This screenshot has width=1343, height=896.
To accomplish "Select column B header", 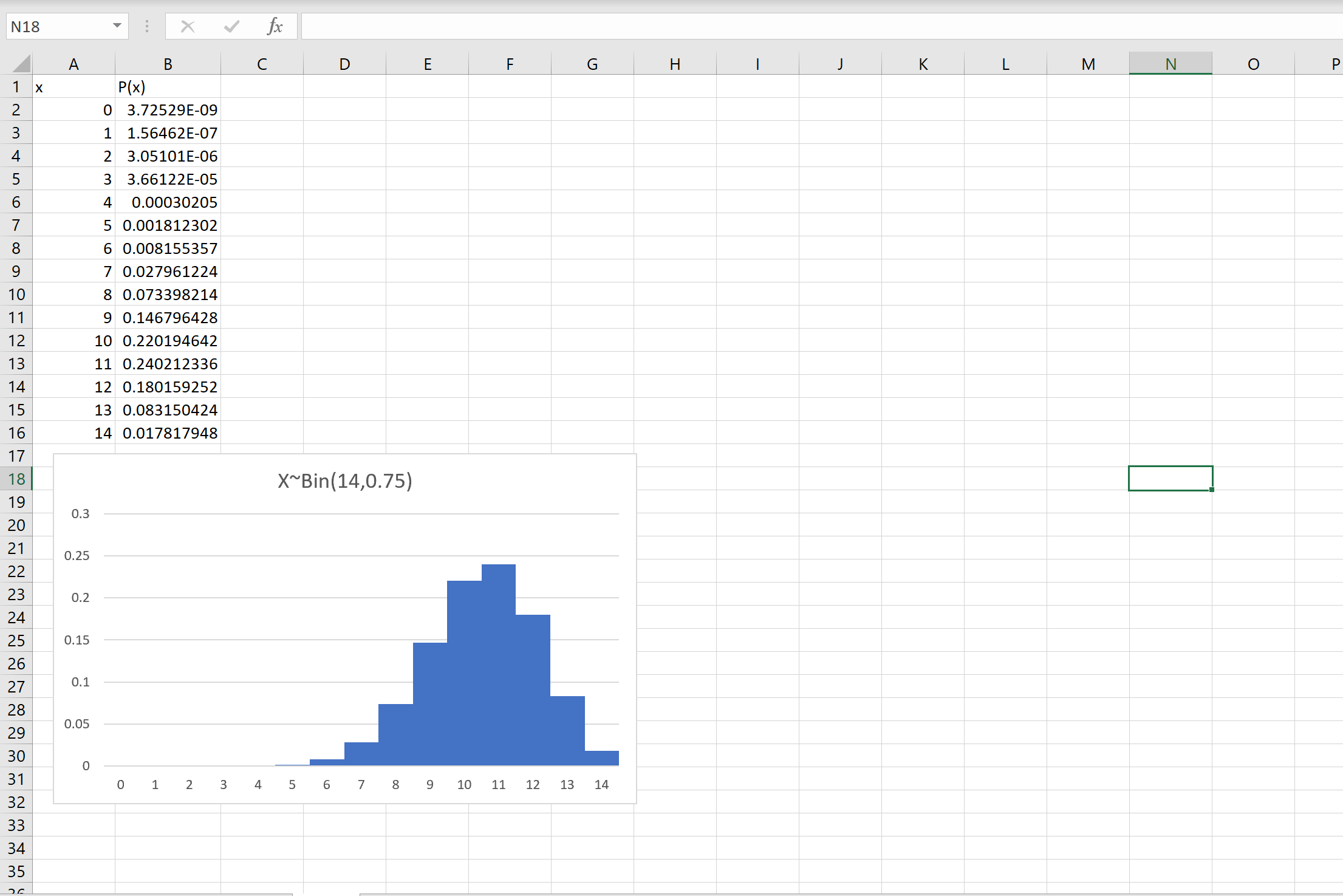I will pos(168,64).
